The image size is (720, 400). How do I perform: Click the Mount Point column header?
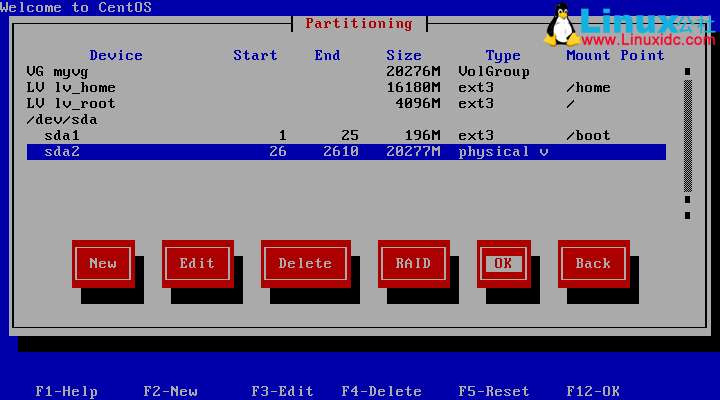615,56
